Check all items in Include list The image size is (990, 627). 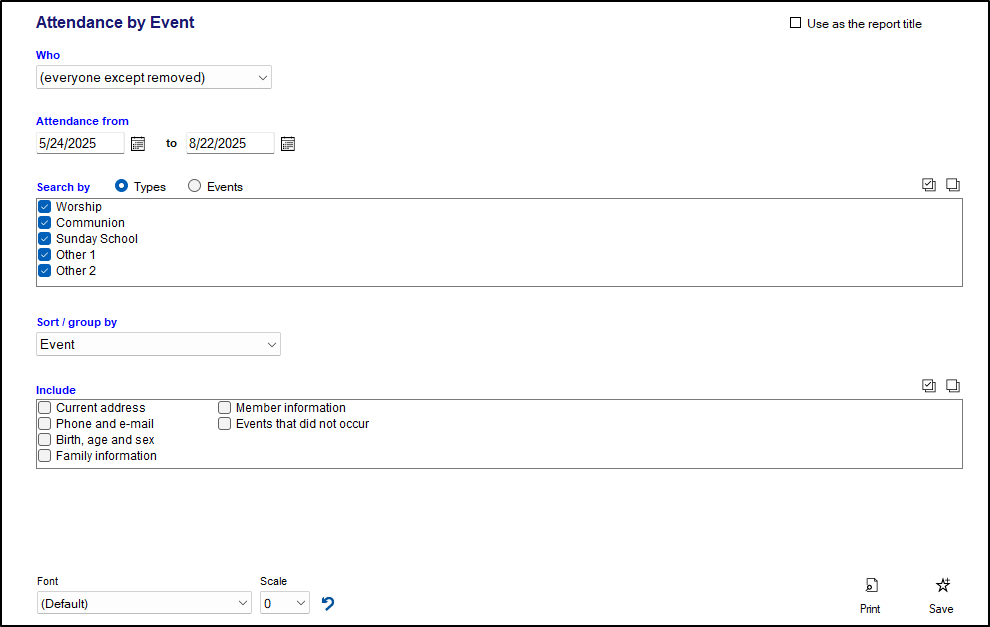929,386
